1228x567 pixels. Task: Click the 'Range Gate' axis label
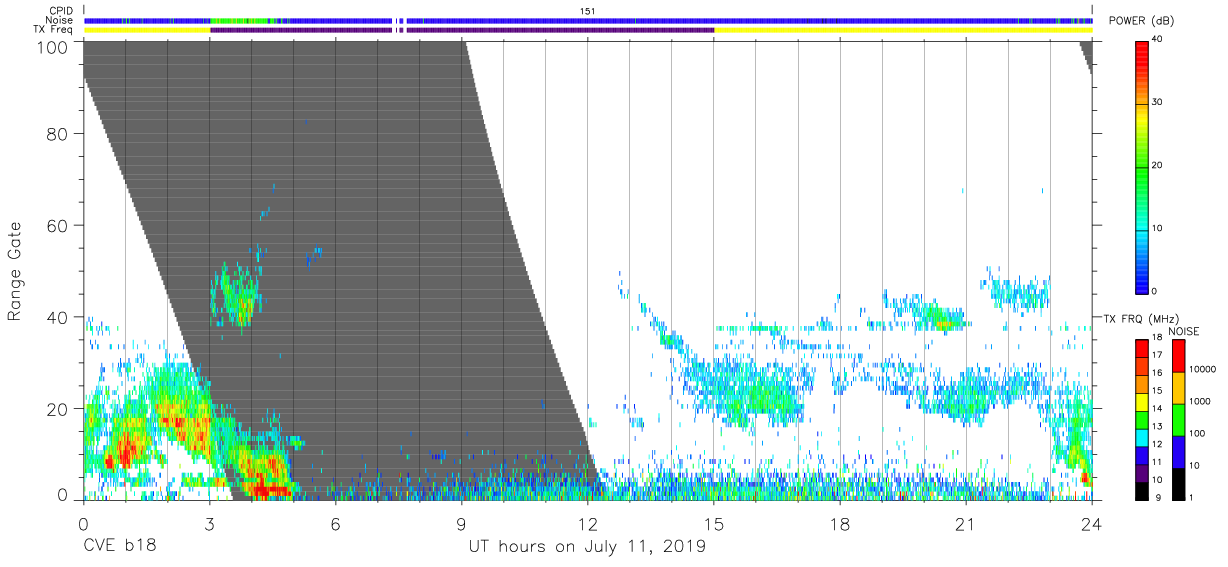click(15, 272)
